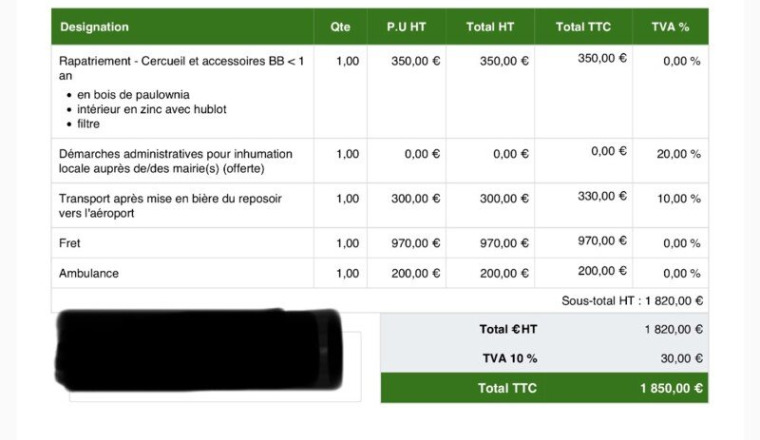Click the TVA % column header

coord(670,27)
